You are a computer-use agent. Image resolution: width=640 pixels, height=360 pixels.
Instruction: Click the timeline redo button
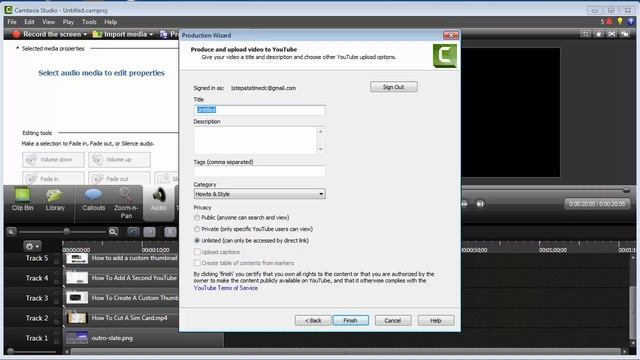coord(149,232)
